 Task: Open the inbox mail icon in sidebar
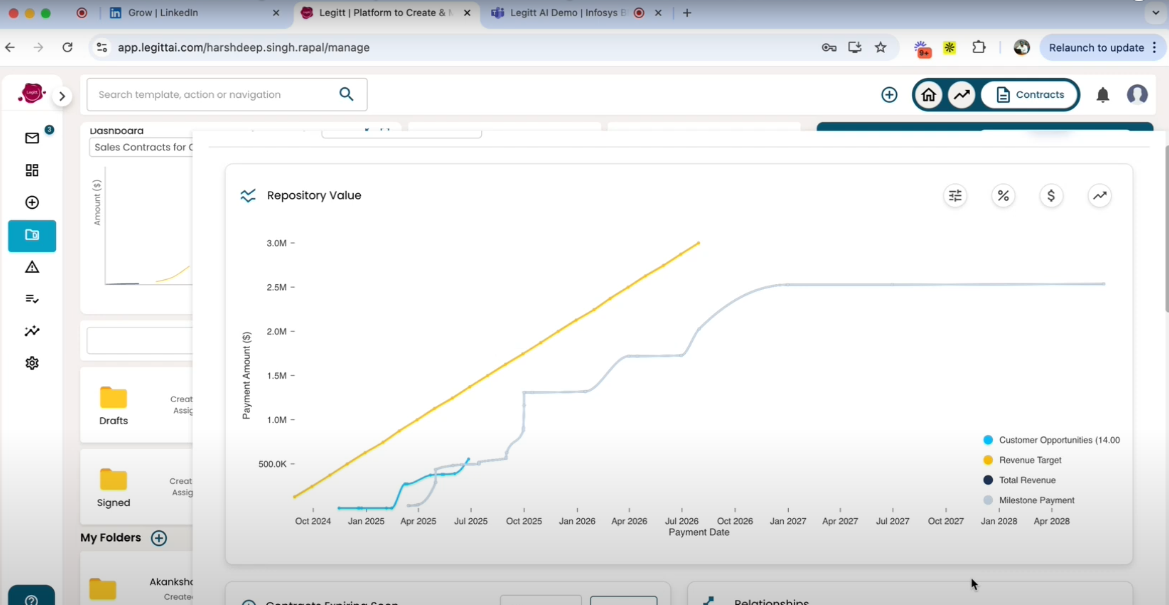(x=32, y=138)
